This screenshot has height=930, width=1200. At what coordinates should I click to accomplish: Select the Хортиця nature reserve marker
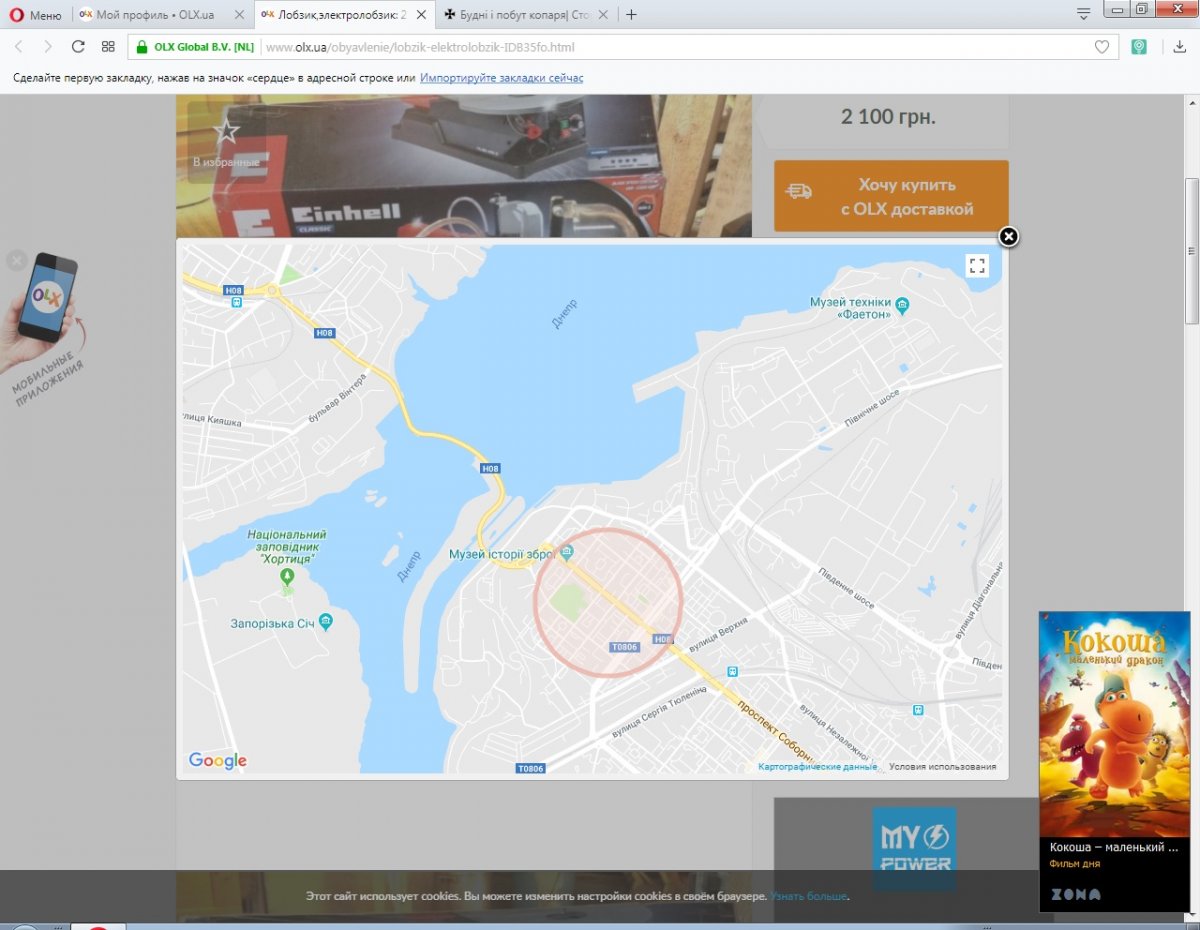[x=288, y=577]
